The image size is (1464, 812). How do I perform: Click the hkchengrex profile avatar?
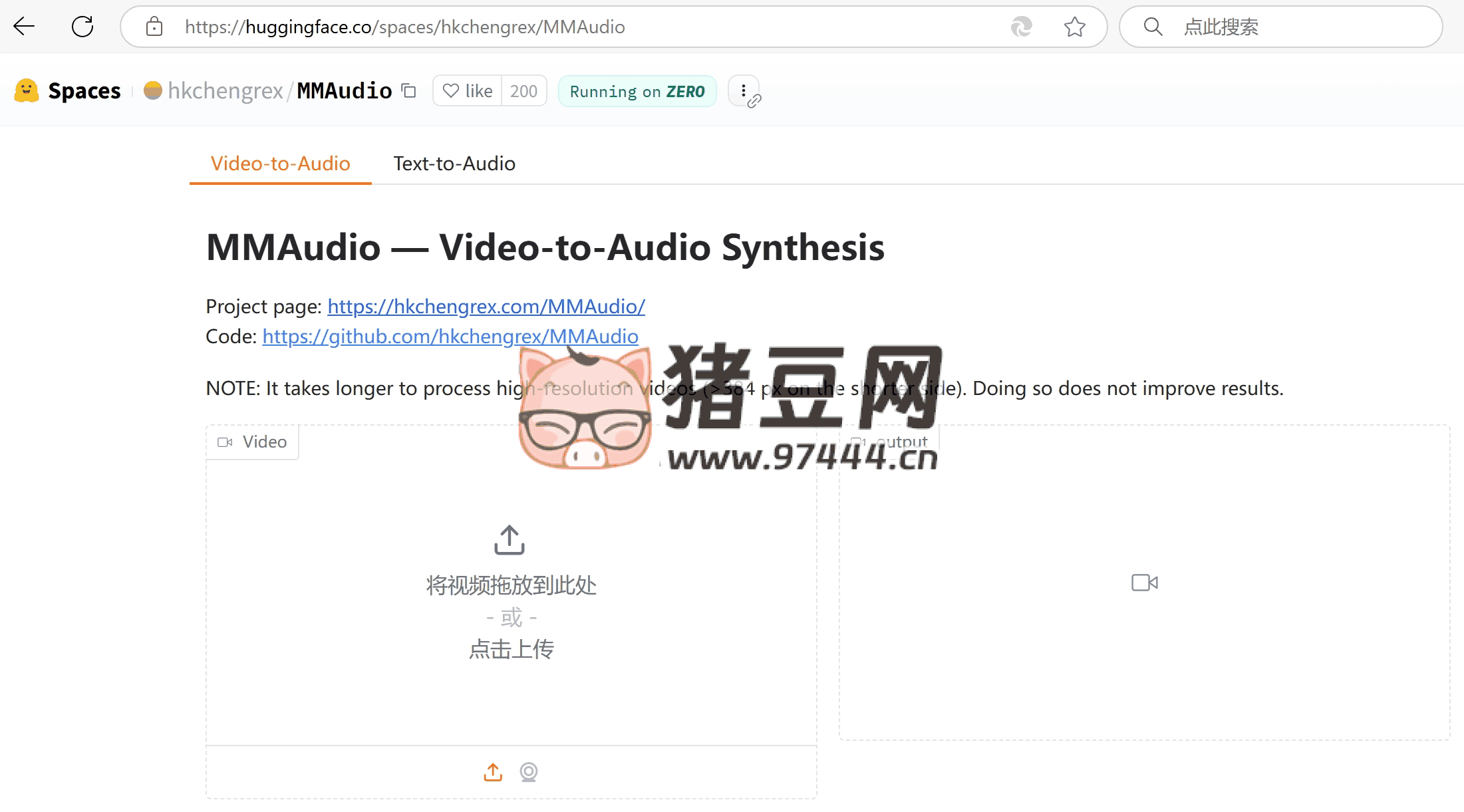tap(152, 90)
